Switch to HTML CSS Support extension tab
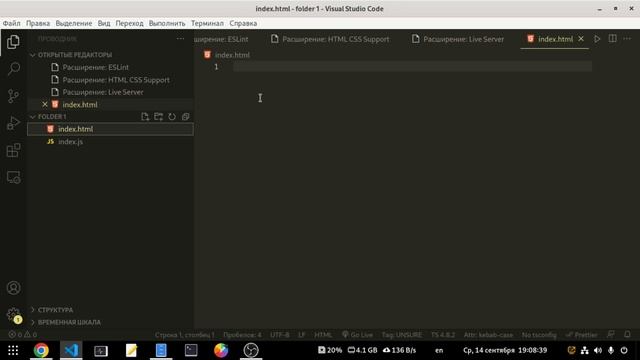Screen dimensions: 640x360 click(x=330, y=39)
